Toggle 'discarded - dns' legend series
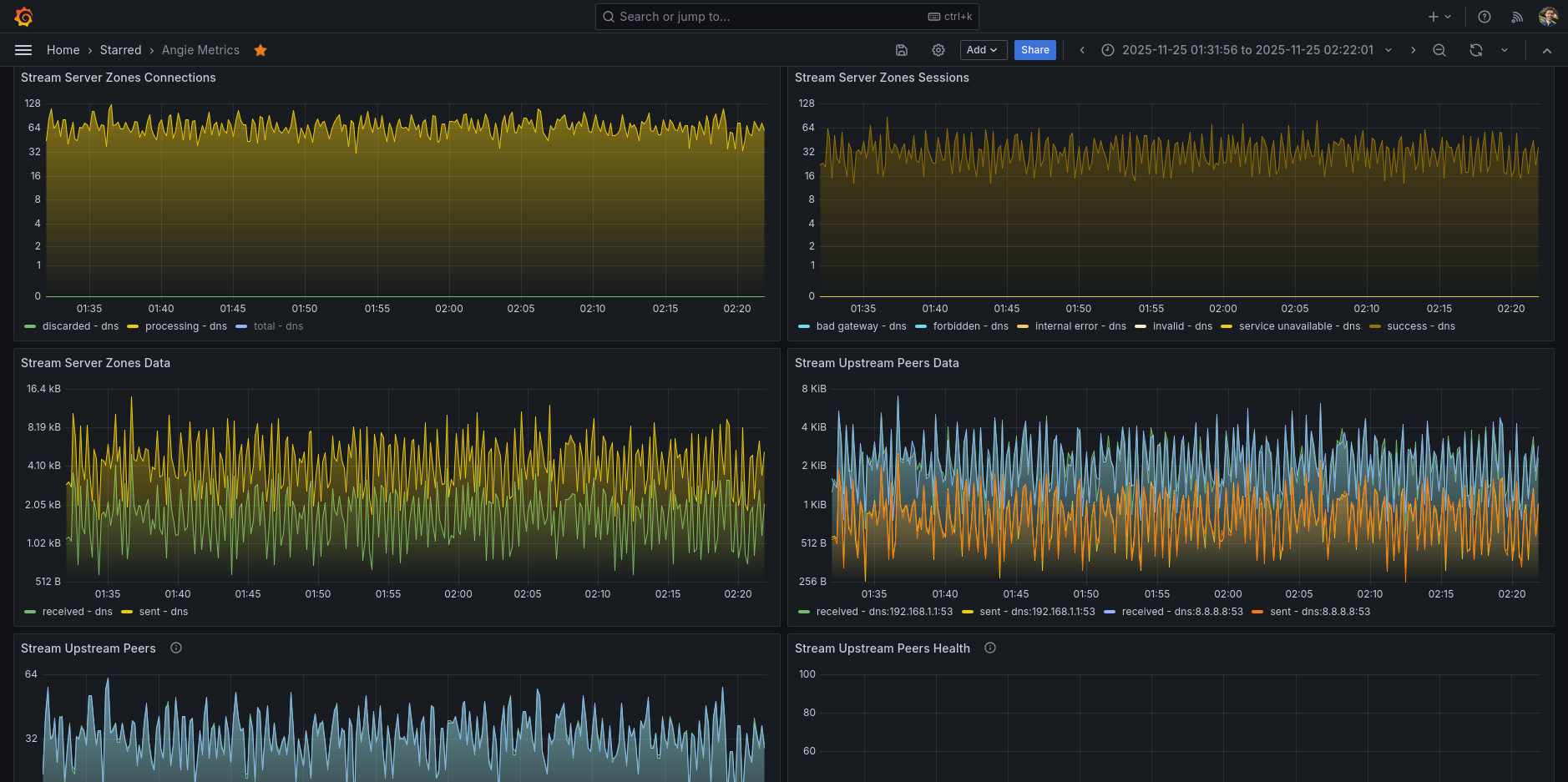1568x782 pixels. tap(80, 326)
